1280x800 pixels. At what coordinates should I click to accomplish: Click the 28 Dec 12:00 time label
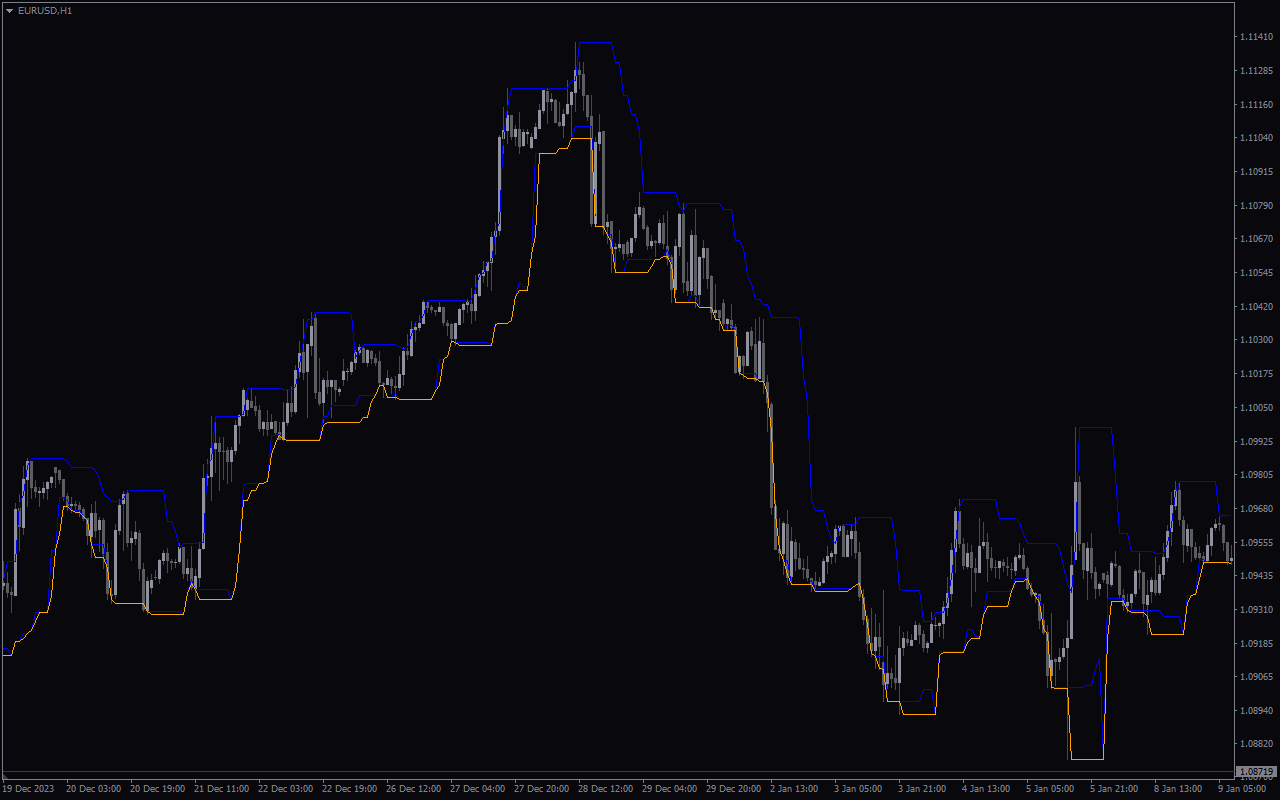point(606,789)
